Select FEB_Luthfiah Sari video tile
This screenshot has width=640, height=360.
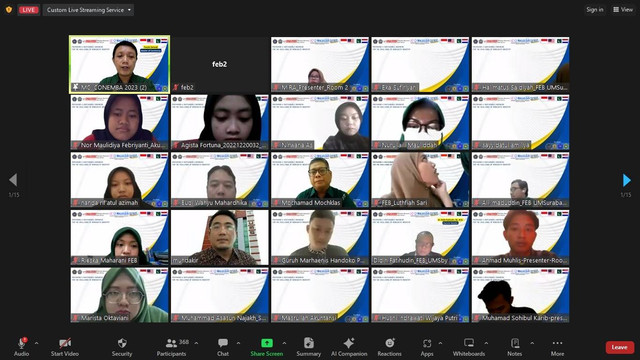[420, 180]
